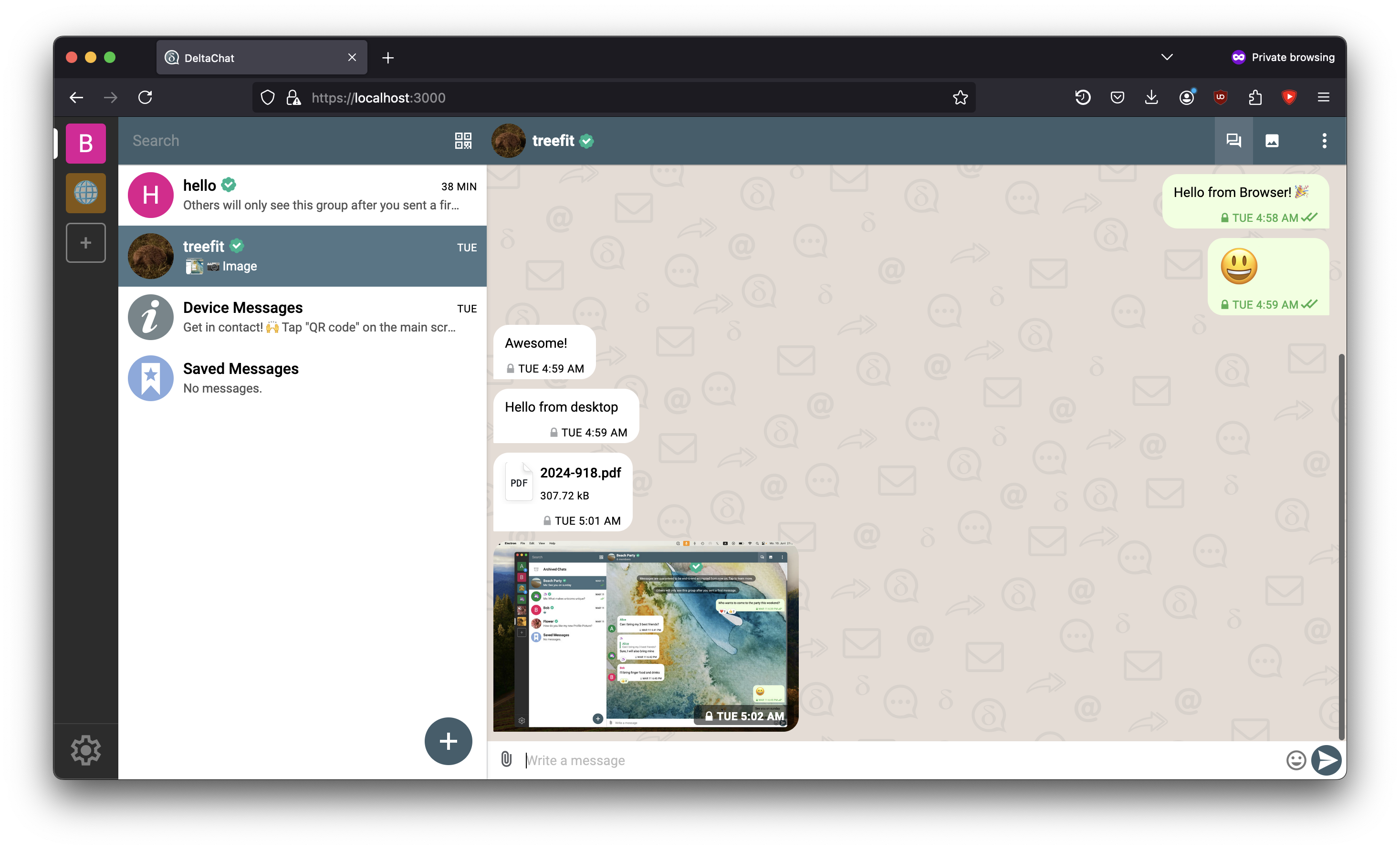Start a new chat with the floating plus button

pyautogui.click(x=448, y=741)
